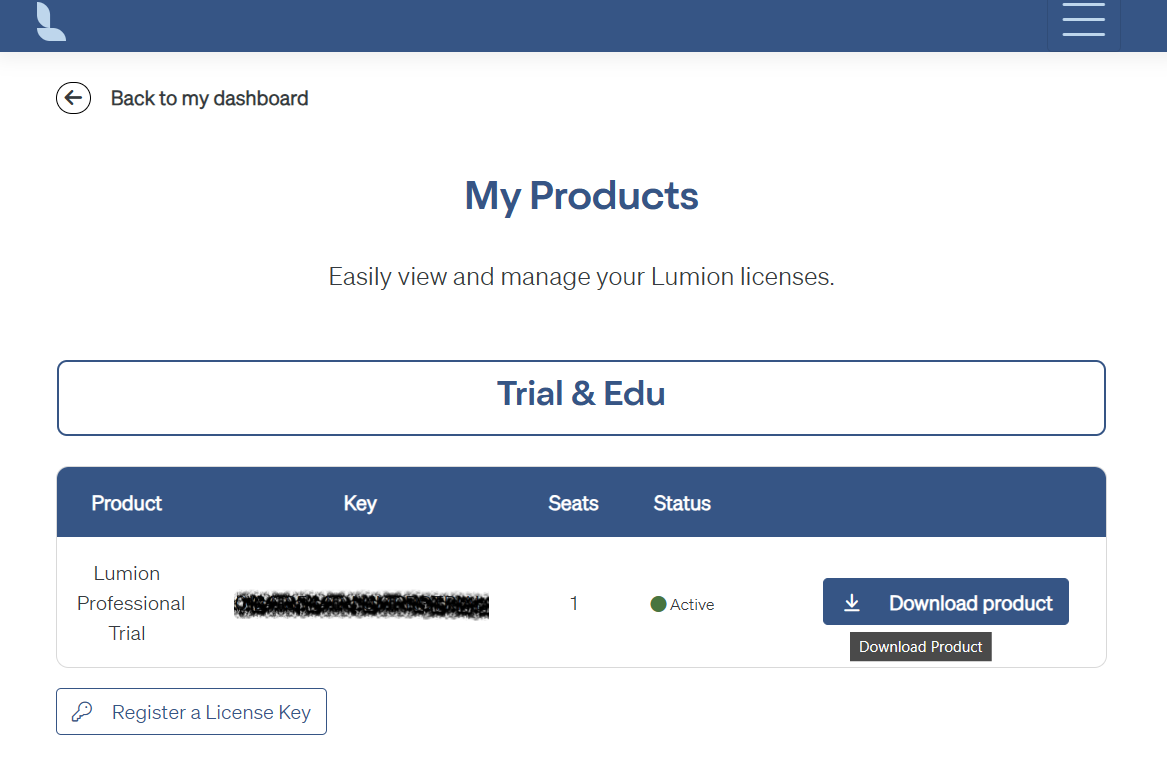Click the download arrow icon
Screen dimensions: 1167x759
tap(852, 603)
